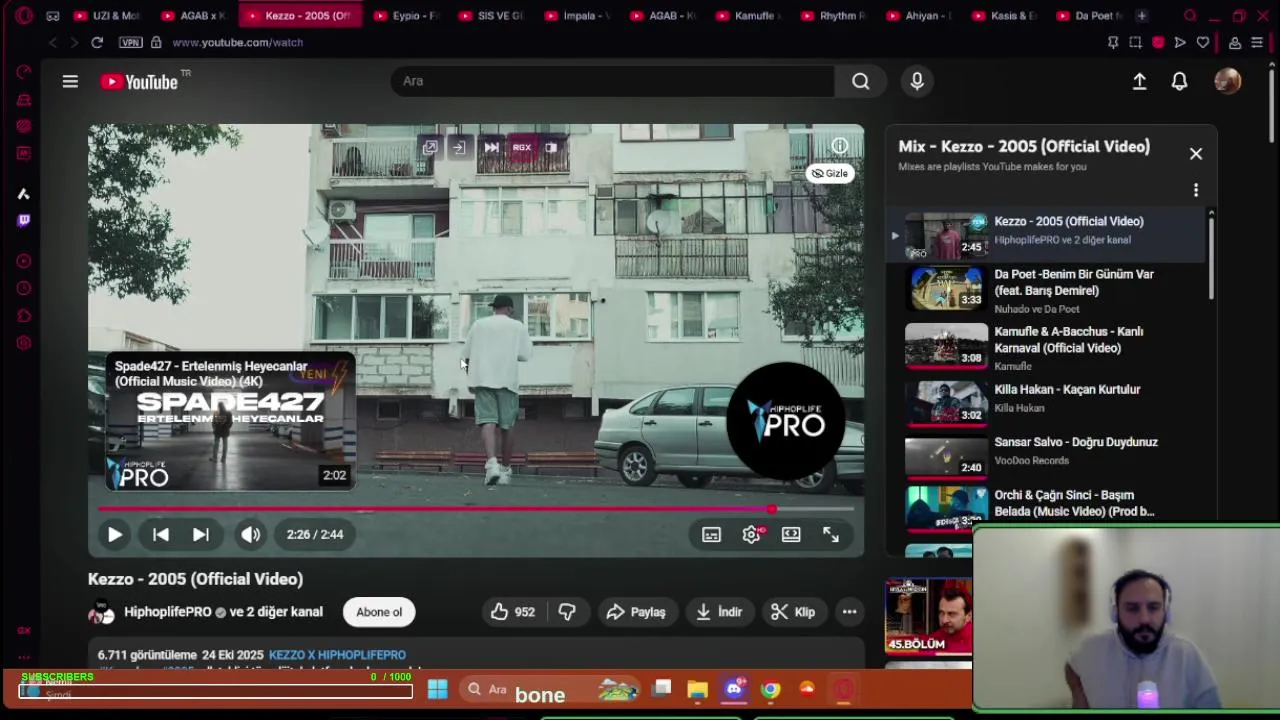Like the video with thumbs up
Viewport: 1280px width, 720px height.
click(512, 612)
